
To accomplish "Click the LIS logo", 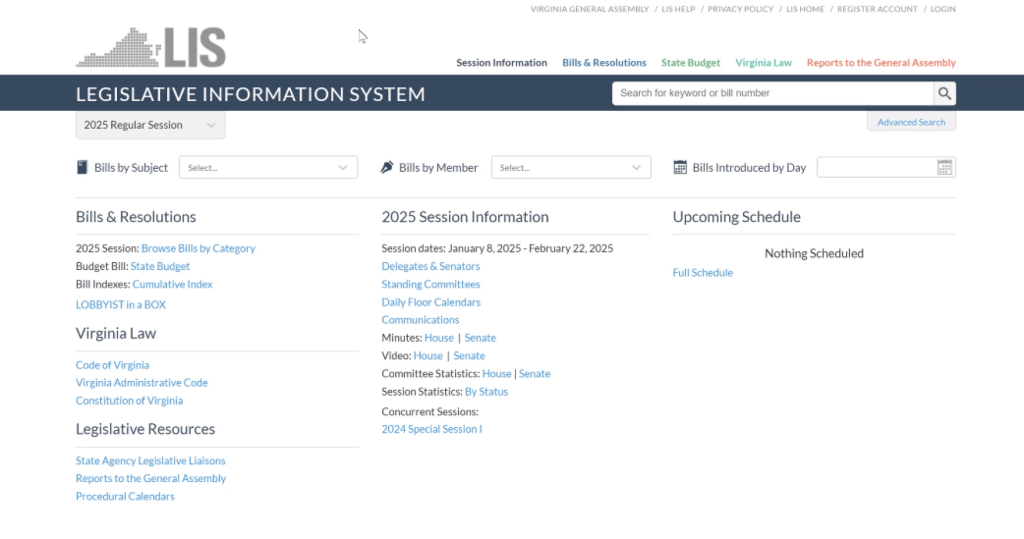I will click(x=151, y=48).
